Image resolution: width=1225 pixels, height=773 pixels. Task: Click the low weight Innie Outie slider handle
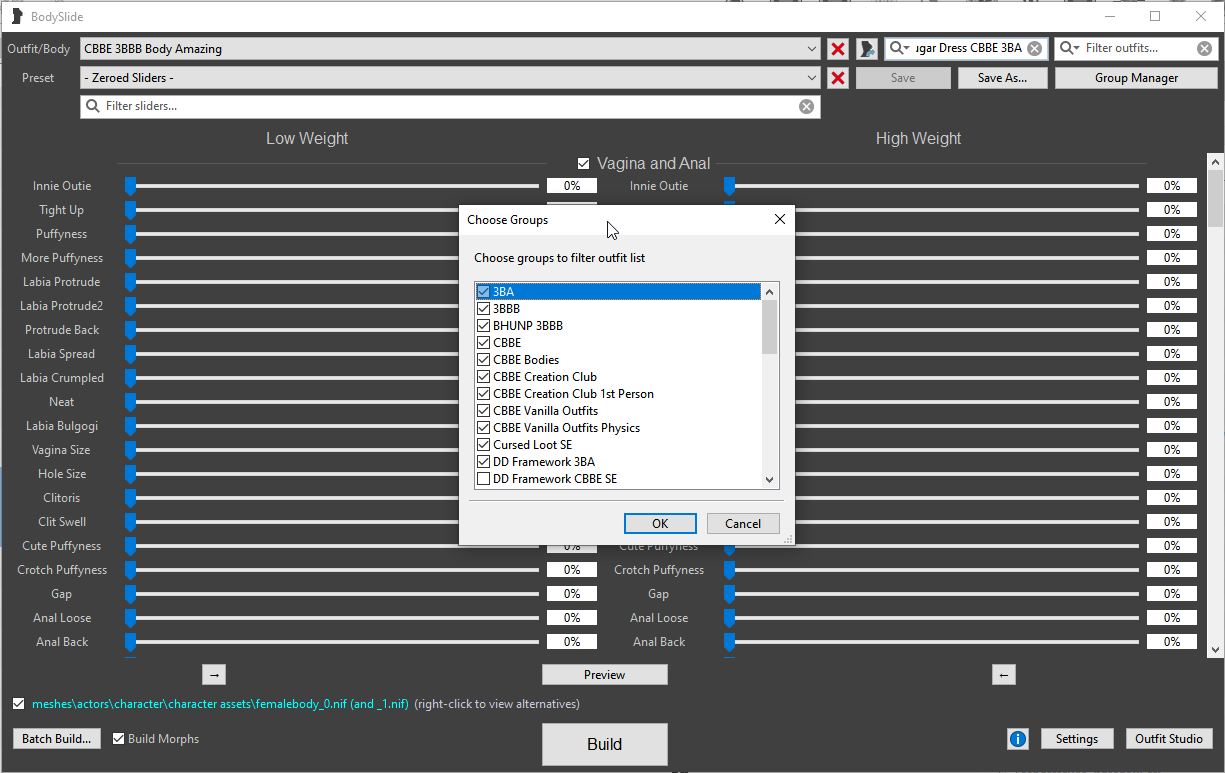(130, 186)
